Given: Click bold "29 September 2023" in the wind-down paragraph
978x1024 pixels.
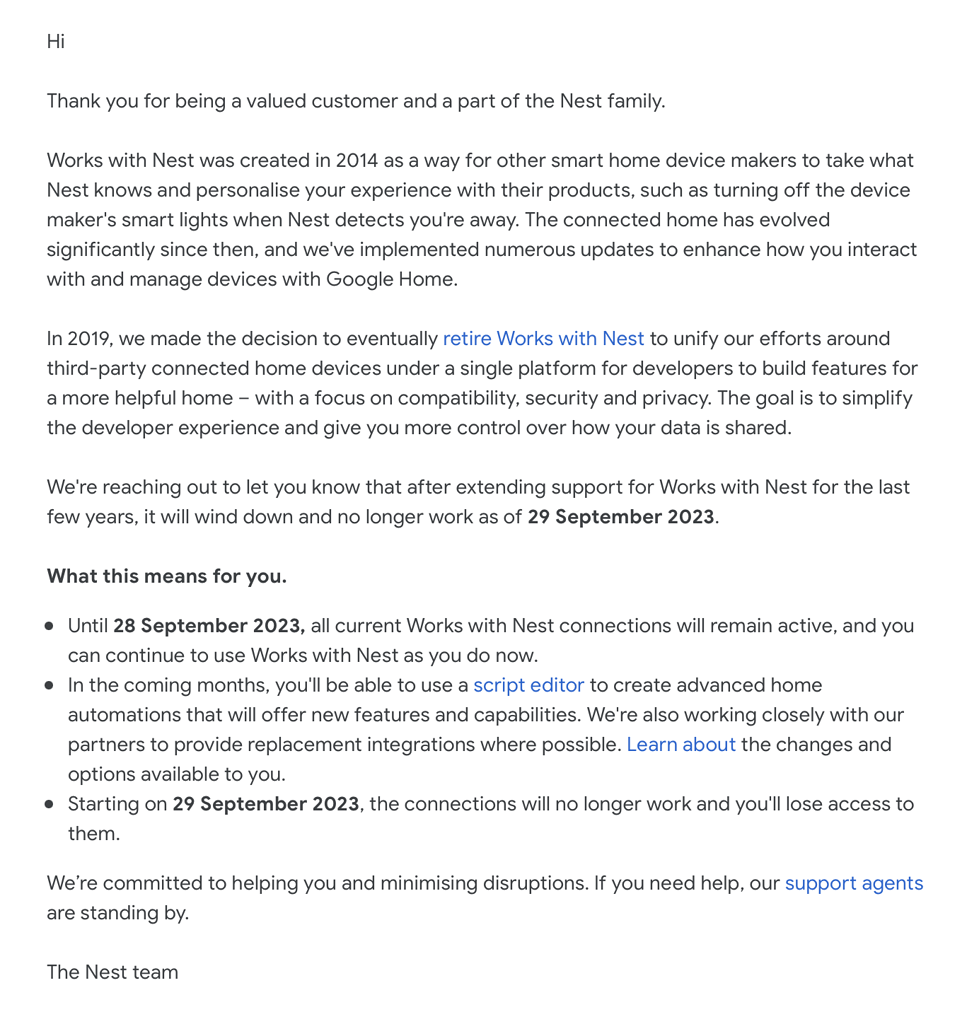Looking at the screenshot, I should pos(621,517).
